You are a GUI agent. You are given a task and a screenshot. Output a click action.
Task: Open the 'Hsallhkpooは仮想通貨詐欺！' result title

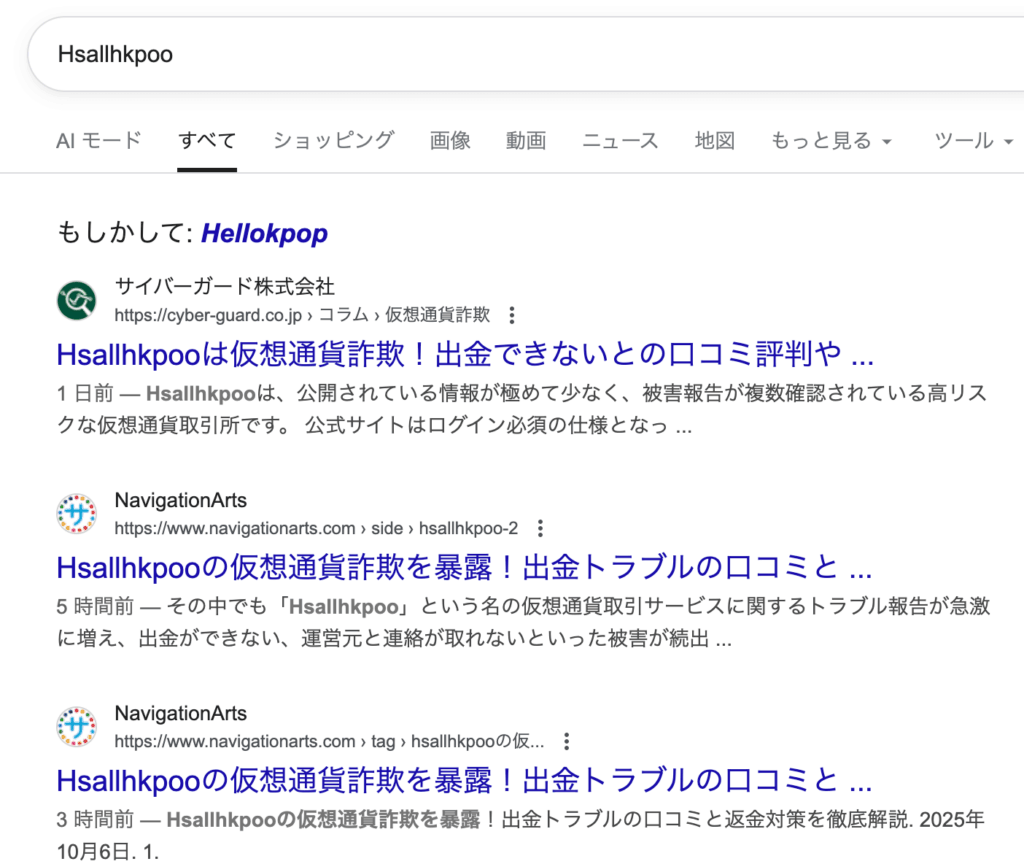(465, 355)
